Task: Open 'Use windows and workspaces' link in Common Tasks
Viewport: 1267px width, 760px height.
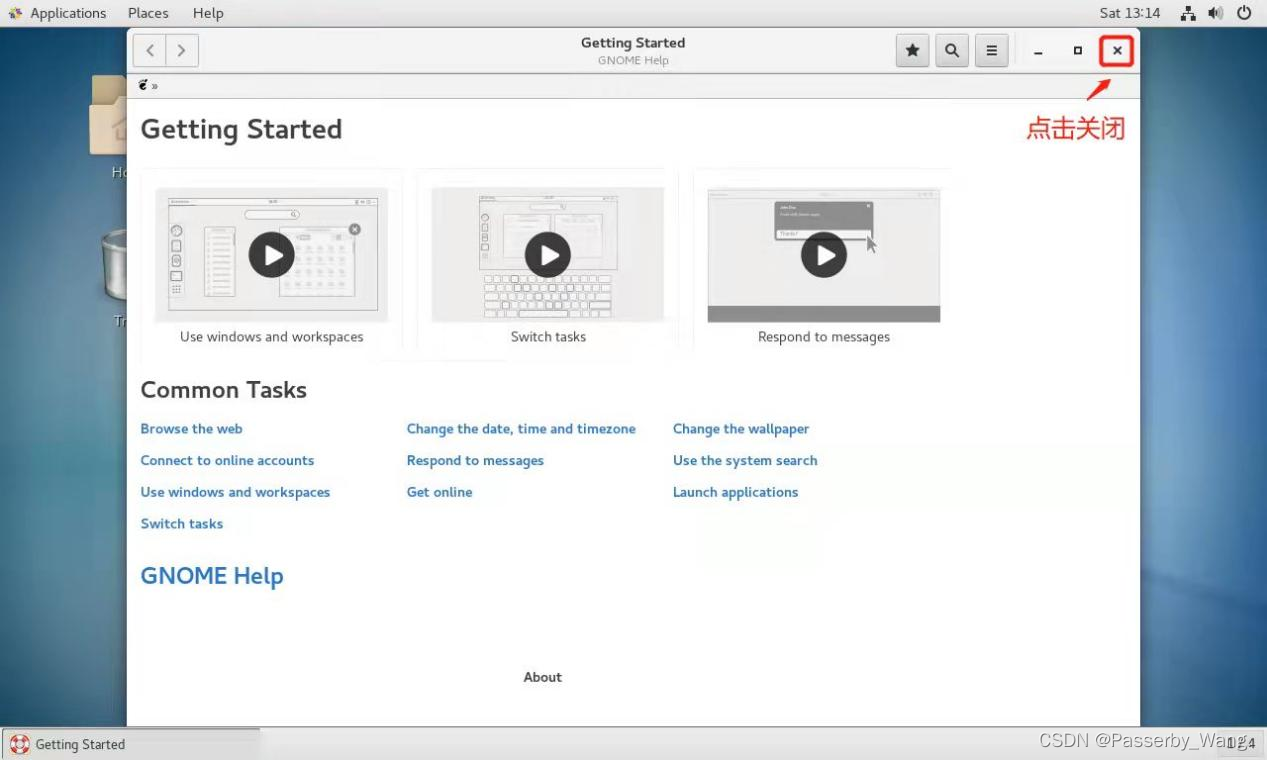Action: pyautogui.click(x=235, y=493)
